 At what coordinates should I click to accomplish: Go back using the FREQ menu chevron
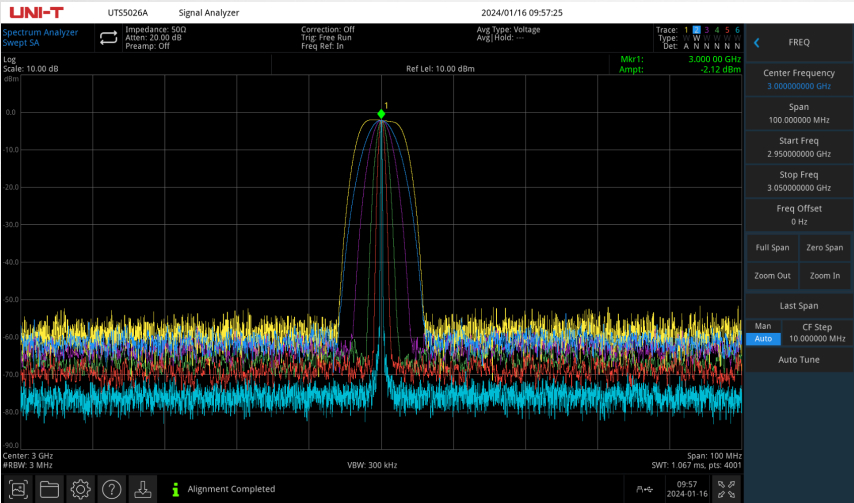[x=757, y=42]
